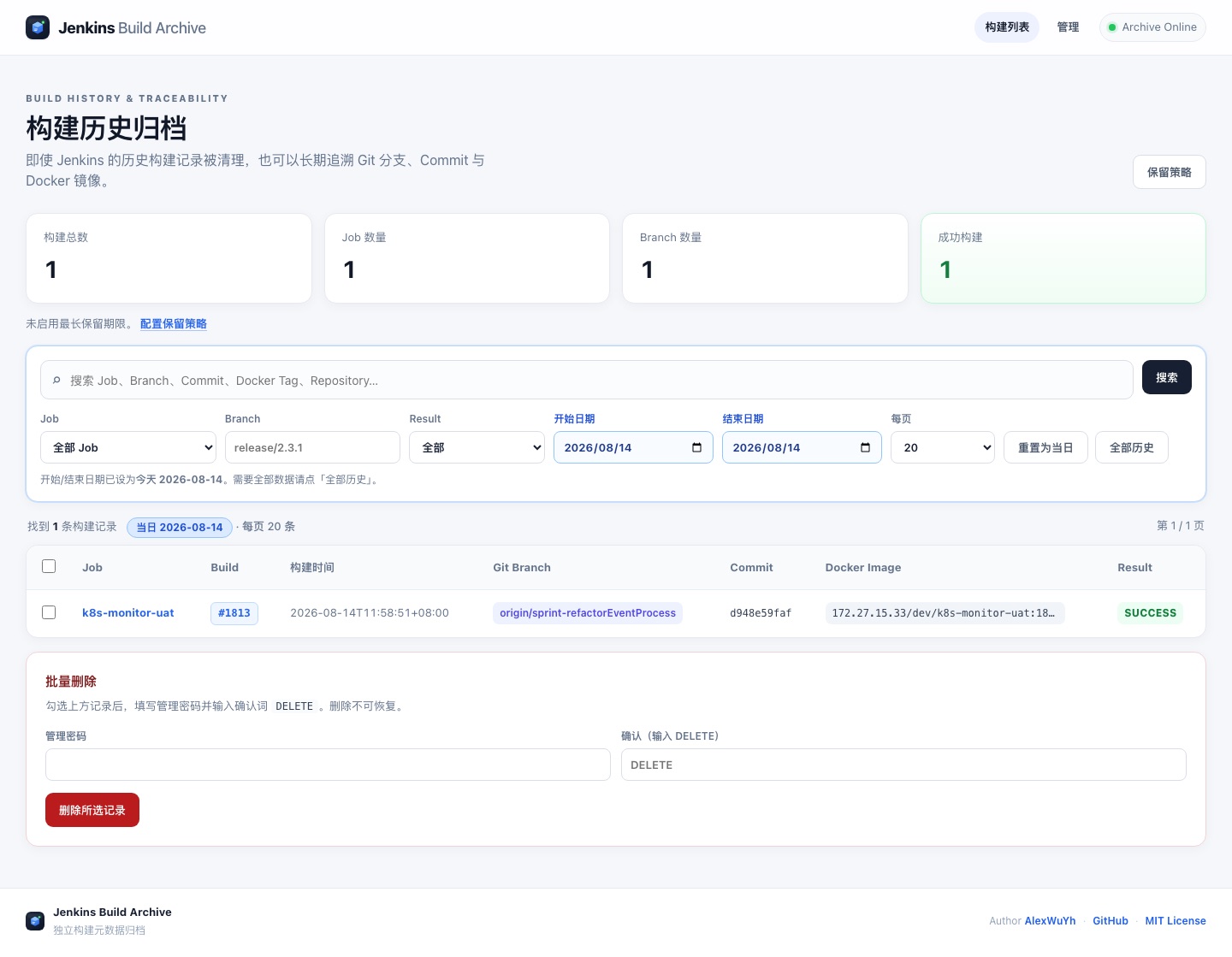
Task: Open the MIT License footer link
Action: coord(1176,920)
